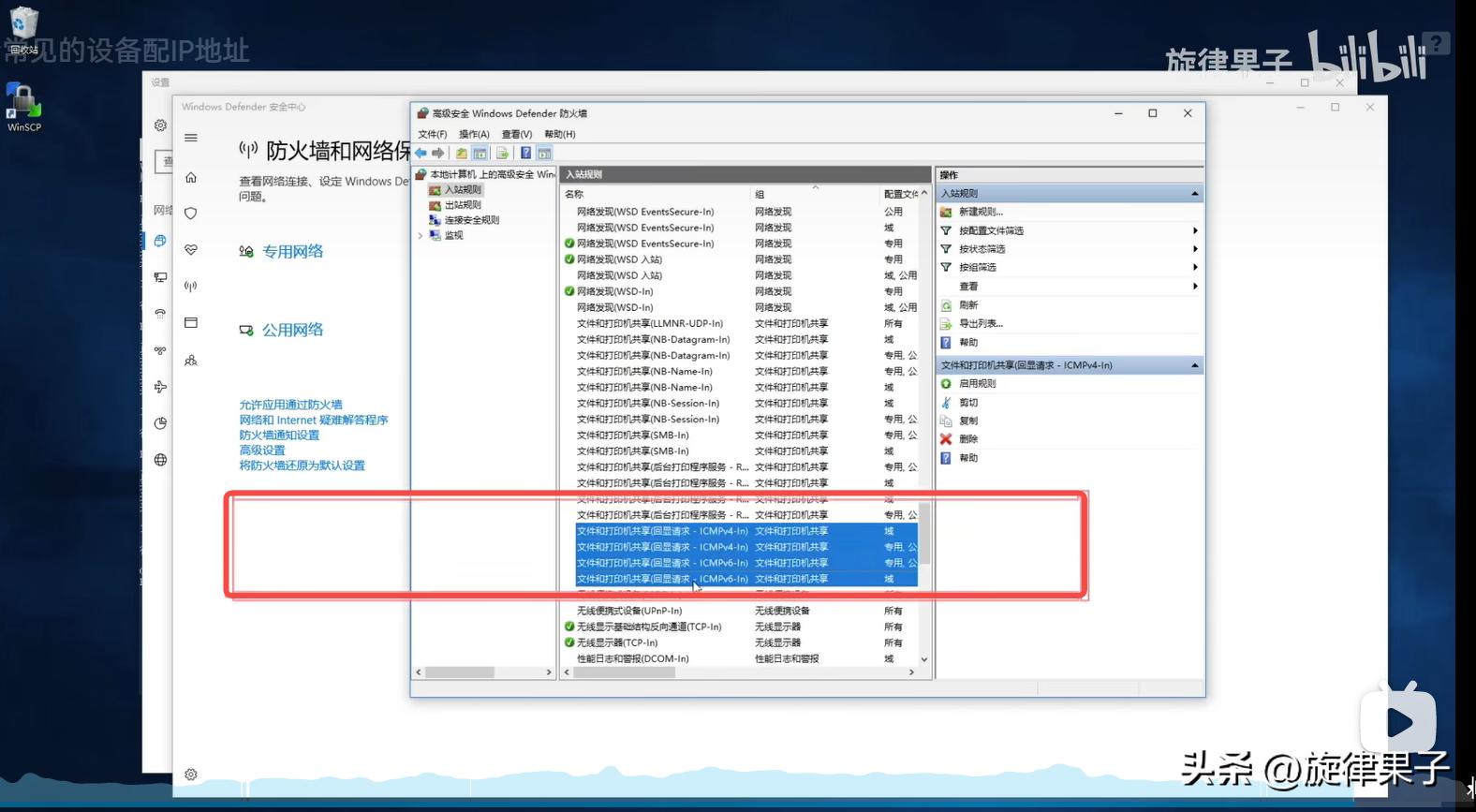Screen dimensions: 1476x812
Task: Click the Export list toolbar icon
Action: pos(502,153)
